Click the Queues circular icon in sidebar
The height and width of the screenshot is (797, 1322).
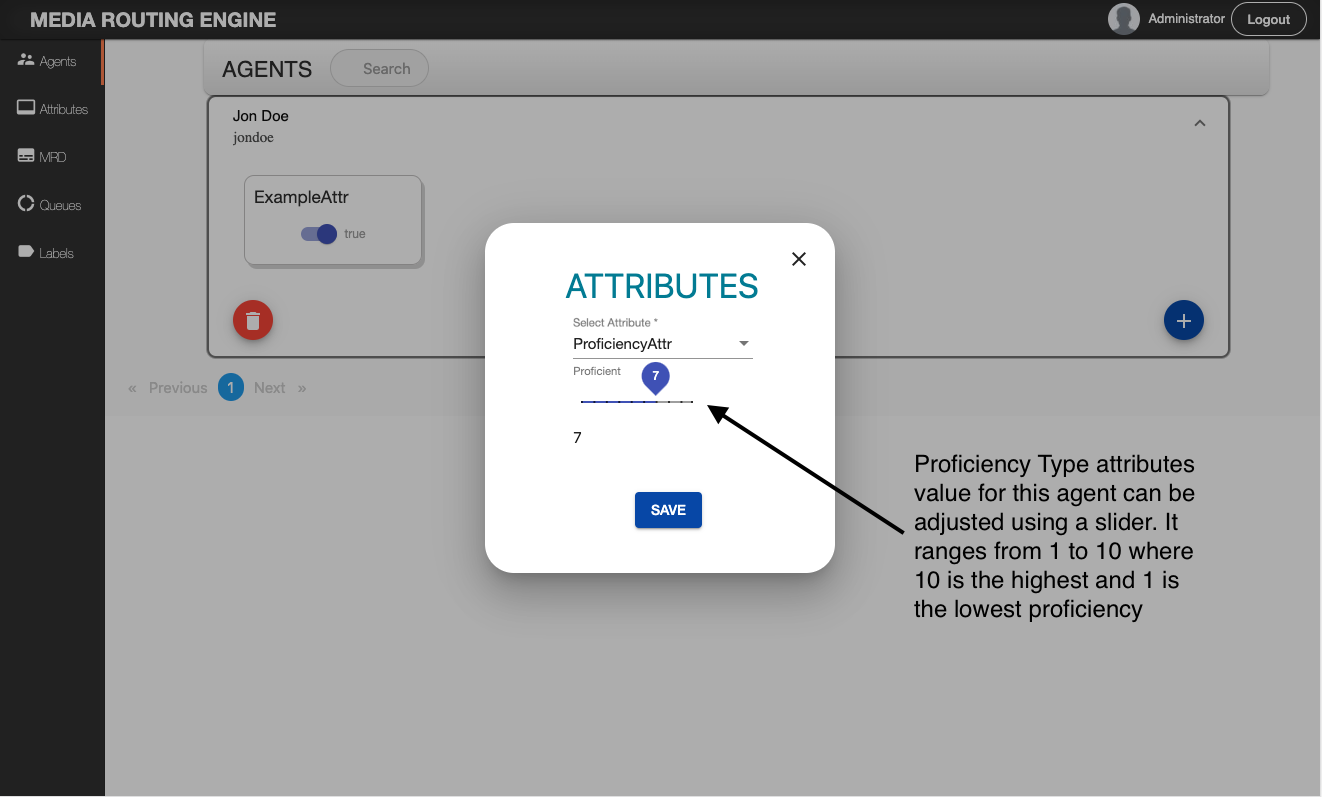click(x=27, y=204)
